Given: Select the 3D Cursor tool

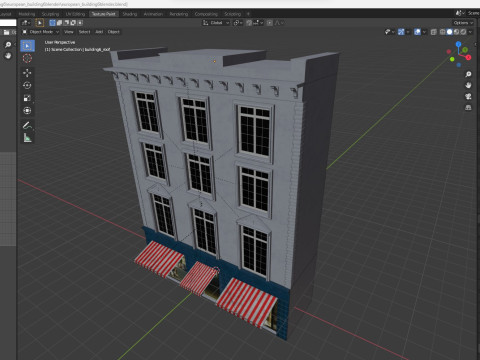Looking at the screenshot, I should (27, 58).
